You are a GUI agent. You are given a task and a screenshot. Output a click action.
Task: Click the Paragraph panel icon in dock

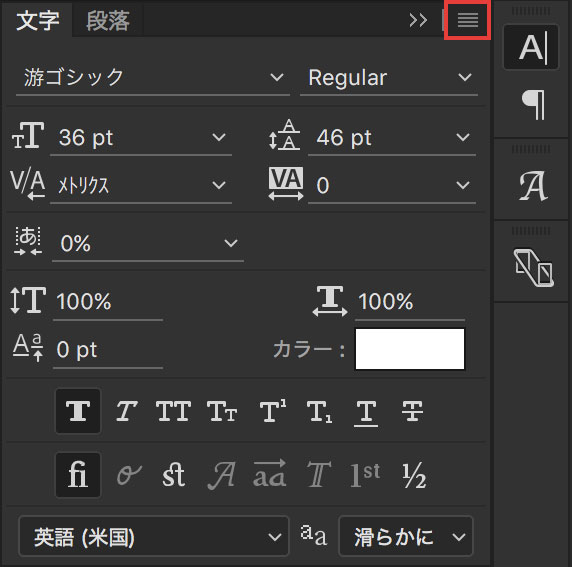pos(533,105)
